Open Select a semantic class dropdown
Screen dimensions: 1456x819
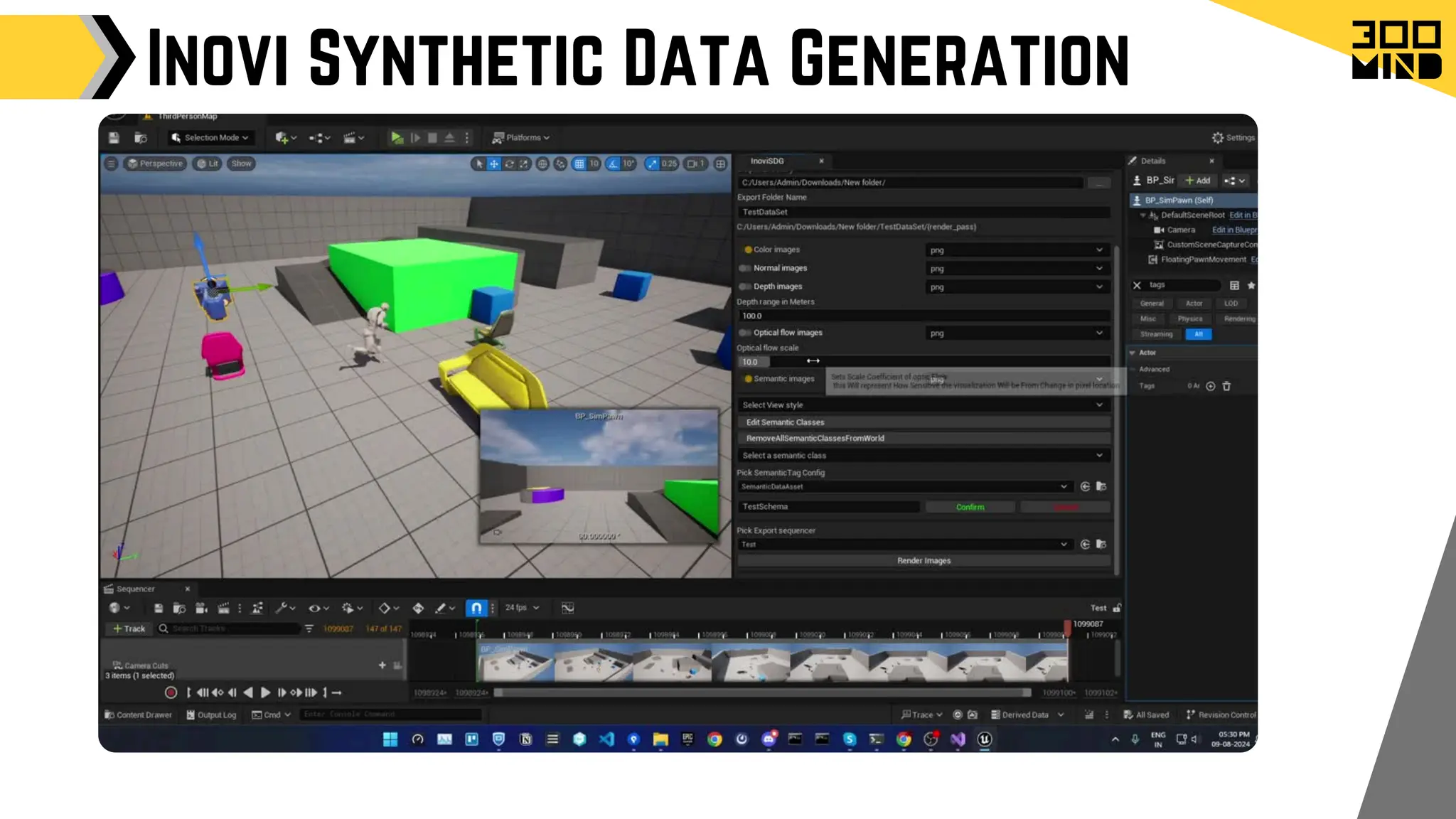click(x=924, y=456)
